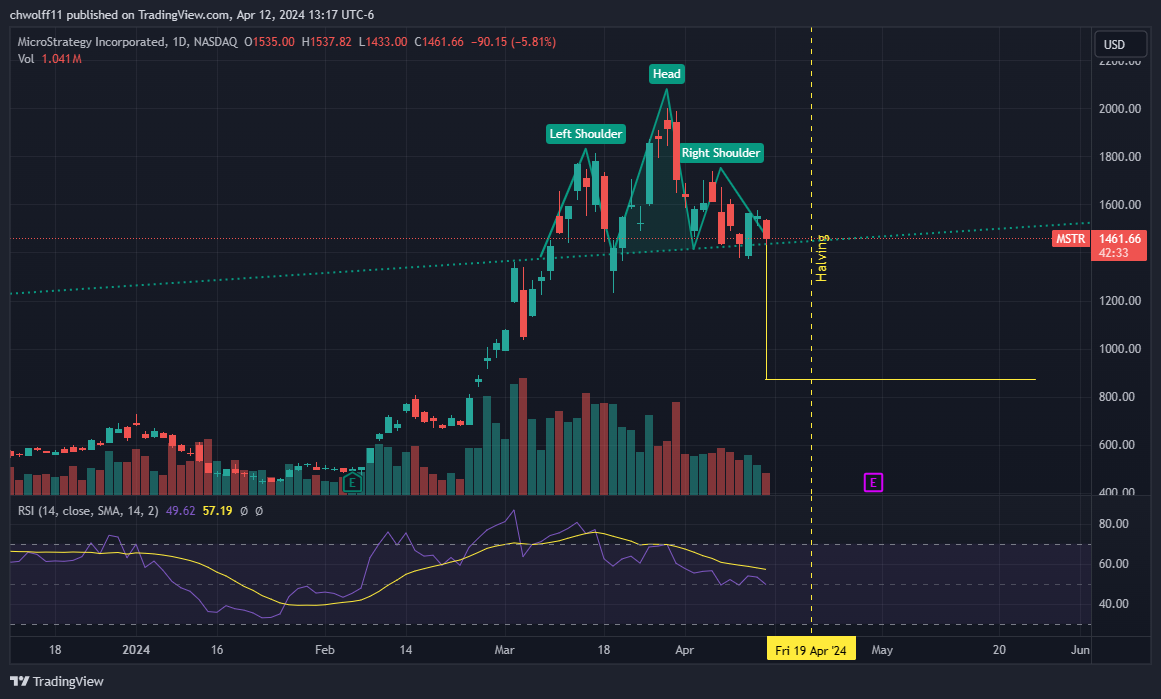Click the 2000.00 price axis label
Image resolution: width=1161 pixels, height=699 pixels.
[x=1120, y=108]
